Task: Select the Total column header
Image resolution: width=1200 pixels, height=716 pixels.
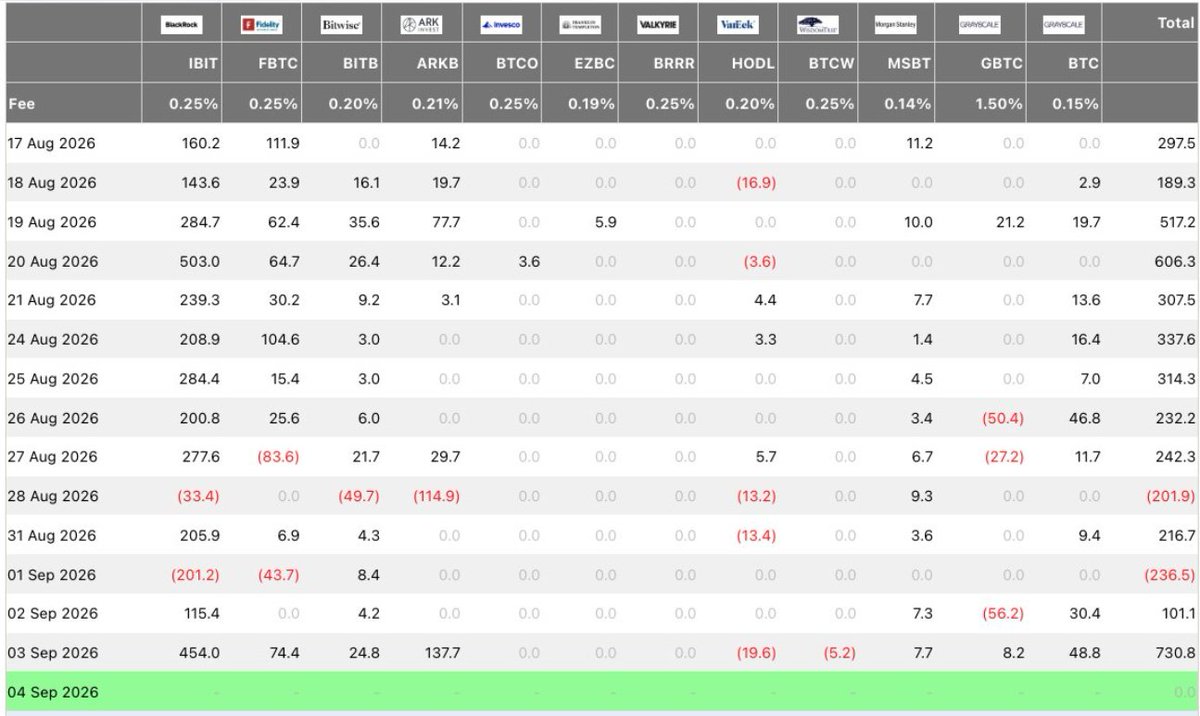Action: pyautogui.click(x=1176, y=23)
